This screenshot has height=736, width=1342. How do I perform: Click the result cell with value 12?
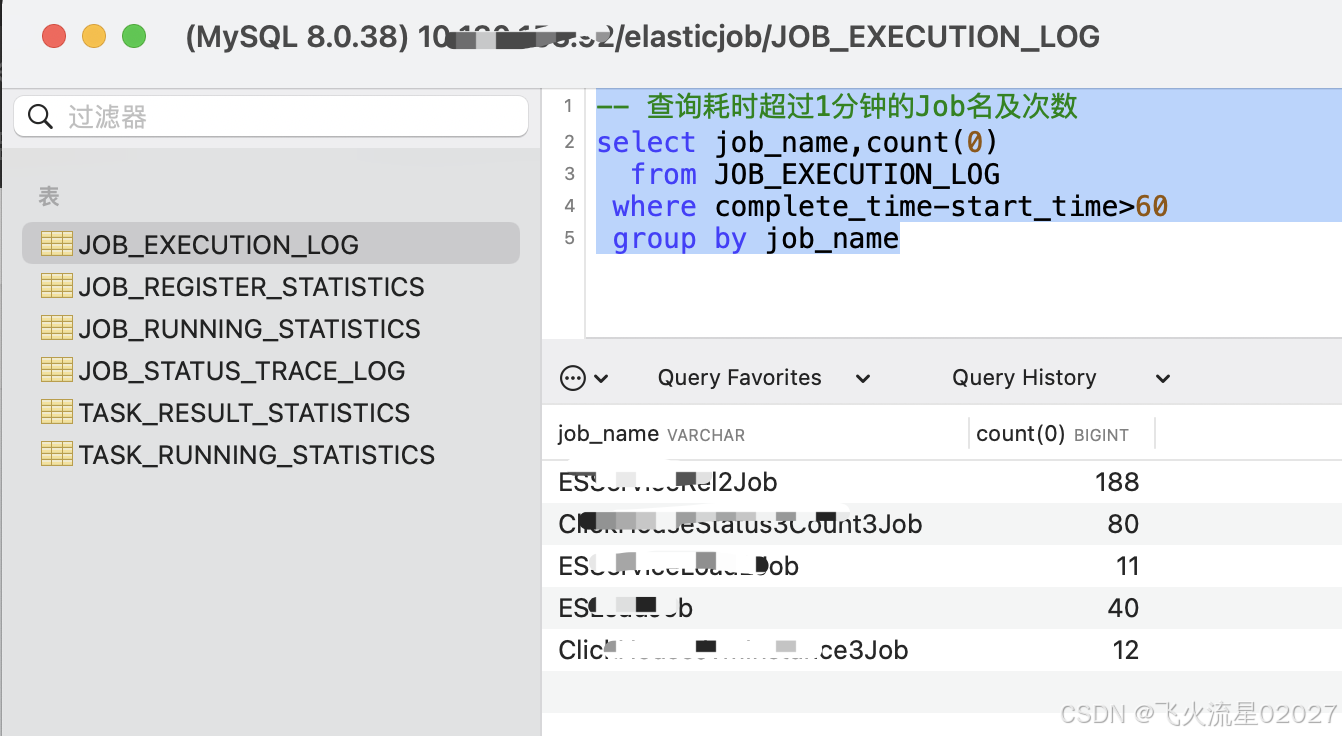point(1126,650)
